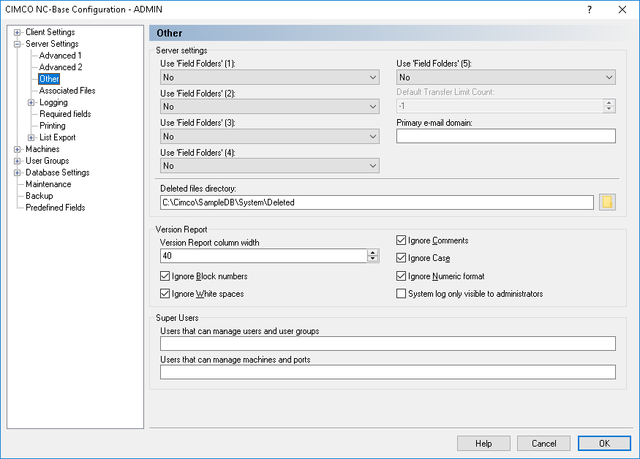Screen dimensions: 640x459
Task: Open the Use 'Field Folders' (4) dropdown
Action: [269, 166]
